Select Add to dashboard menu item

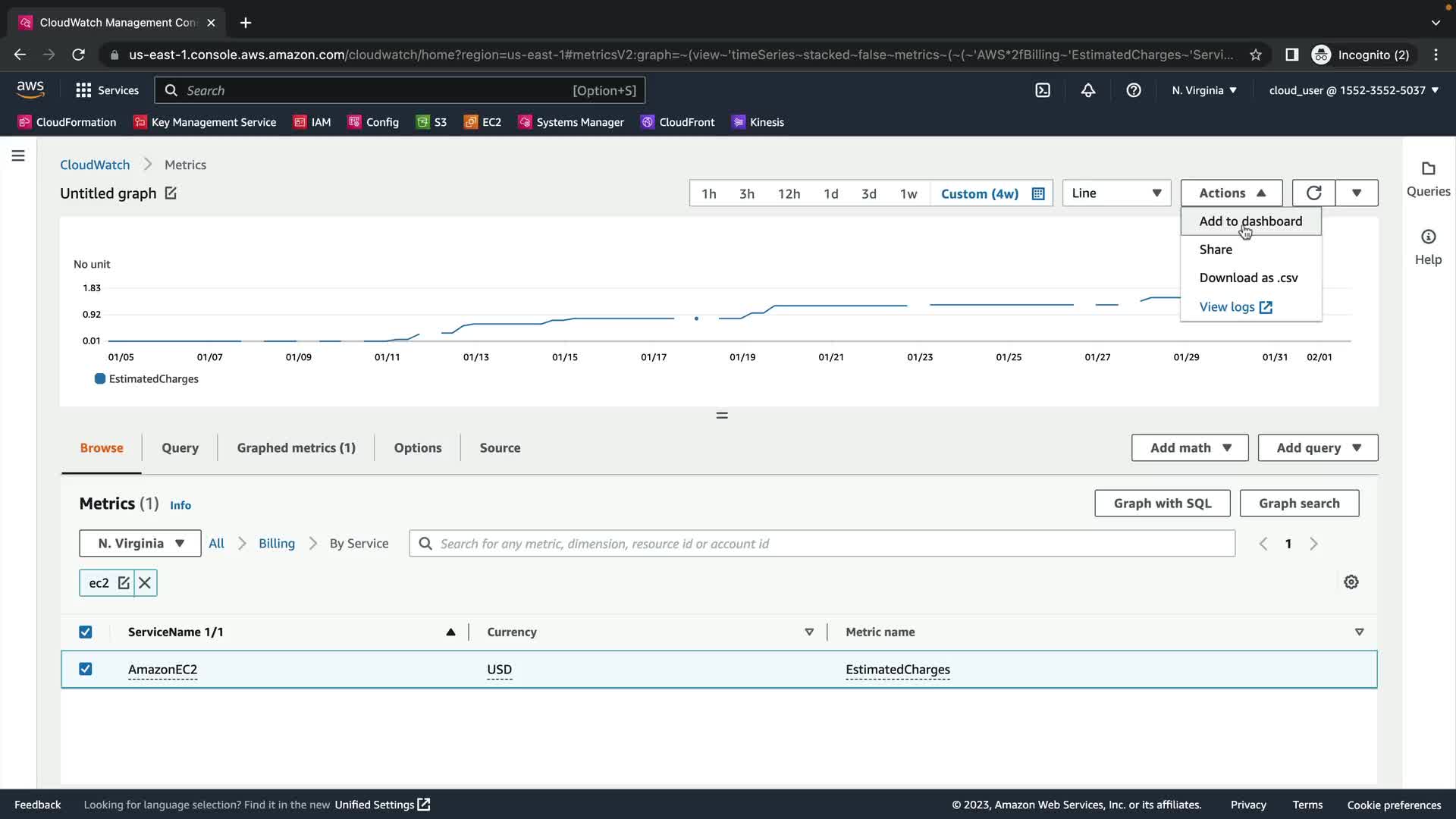coord(1250,221)
